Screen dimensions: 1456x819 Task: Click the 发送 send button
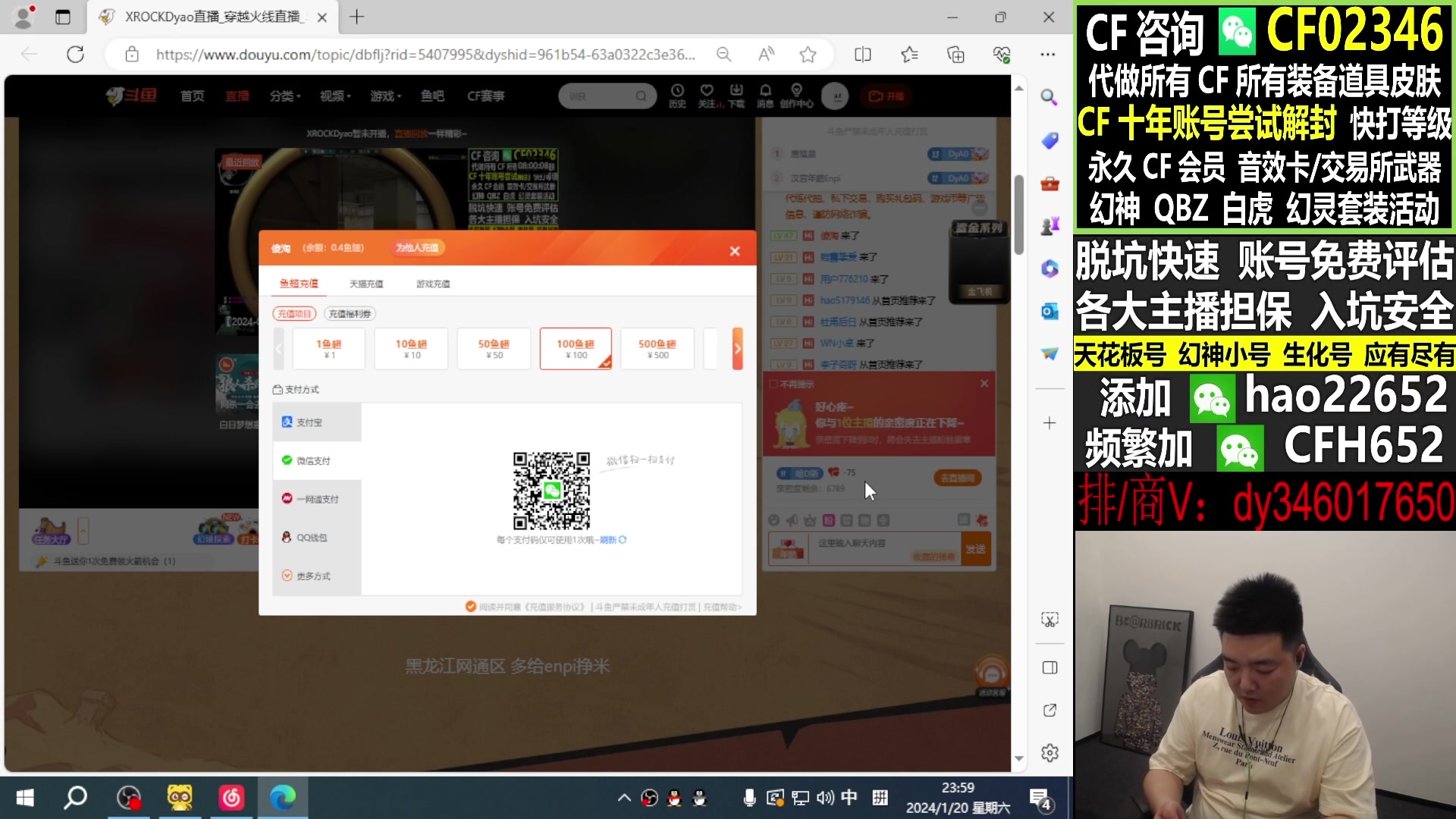(x=975, y=549)
